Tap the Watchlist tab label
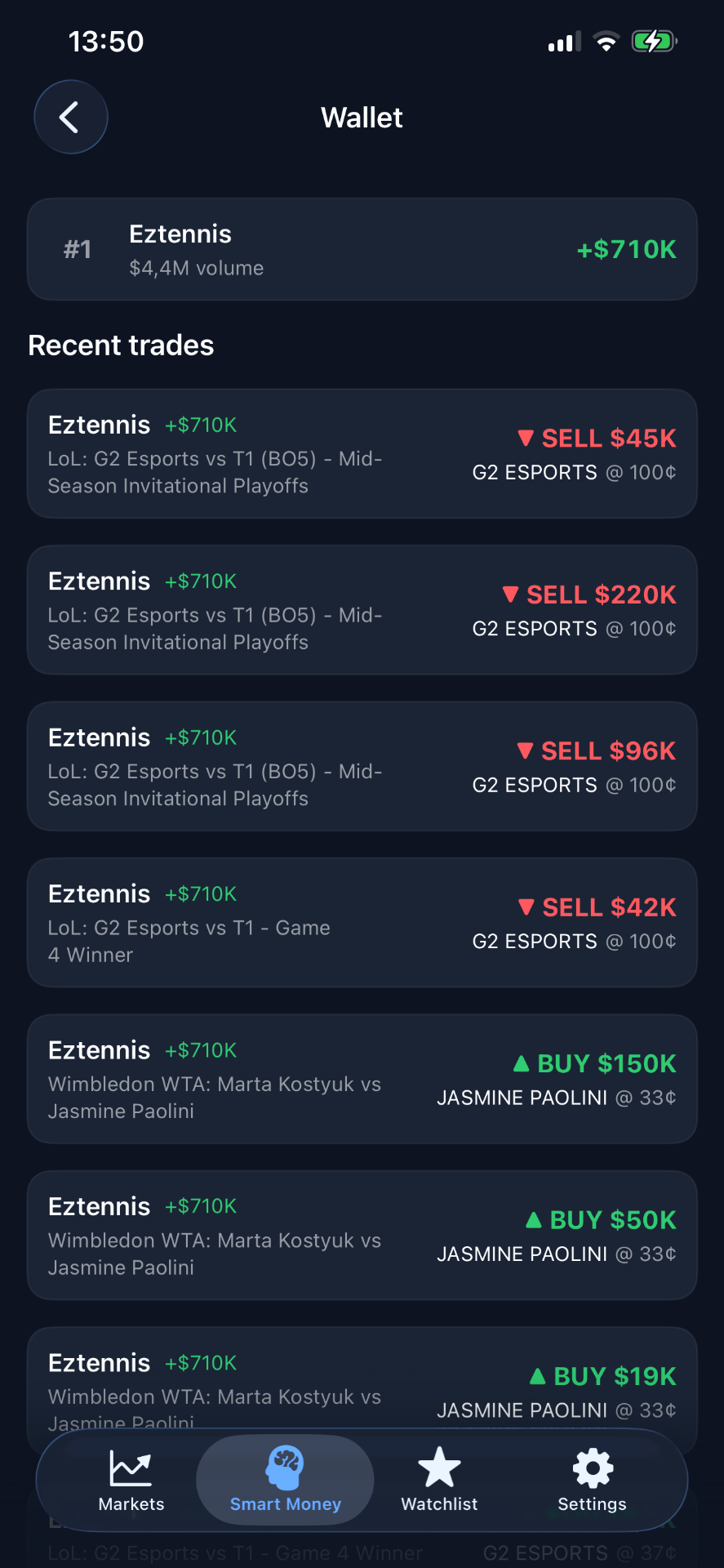The width and height of the screenshot is (724, 1568). 439,1504
